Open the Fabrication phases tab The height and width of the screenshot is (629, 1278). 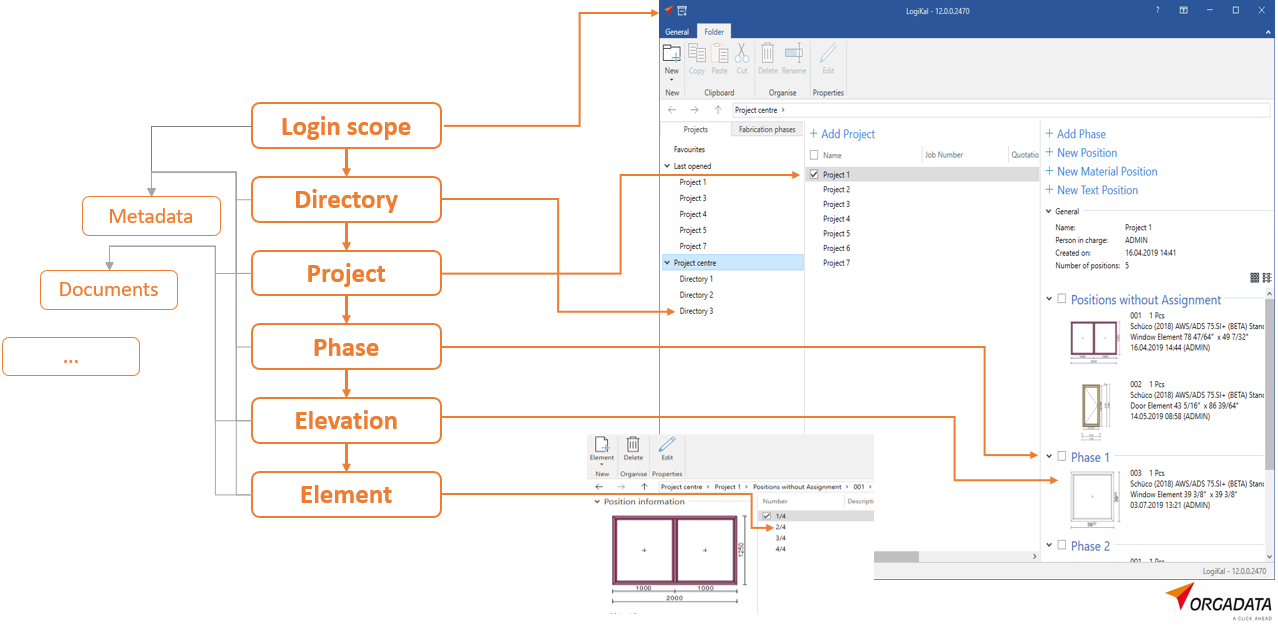767,130
